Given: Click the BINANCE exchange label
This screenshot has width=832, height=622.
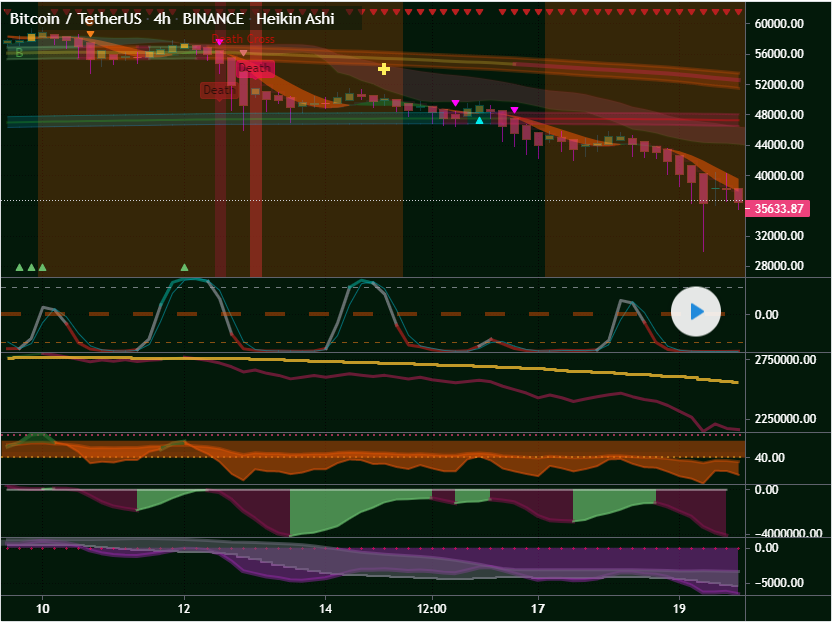Looking at the screenshot, I should 214,19.
